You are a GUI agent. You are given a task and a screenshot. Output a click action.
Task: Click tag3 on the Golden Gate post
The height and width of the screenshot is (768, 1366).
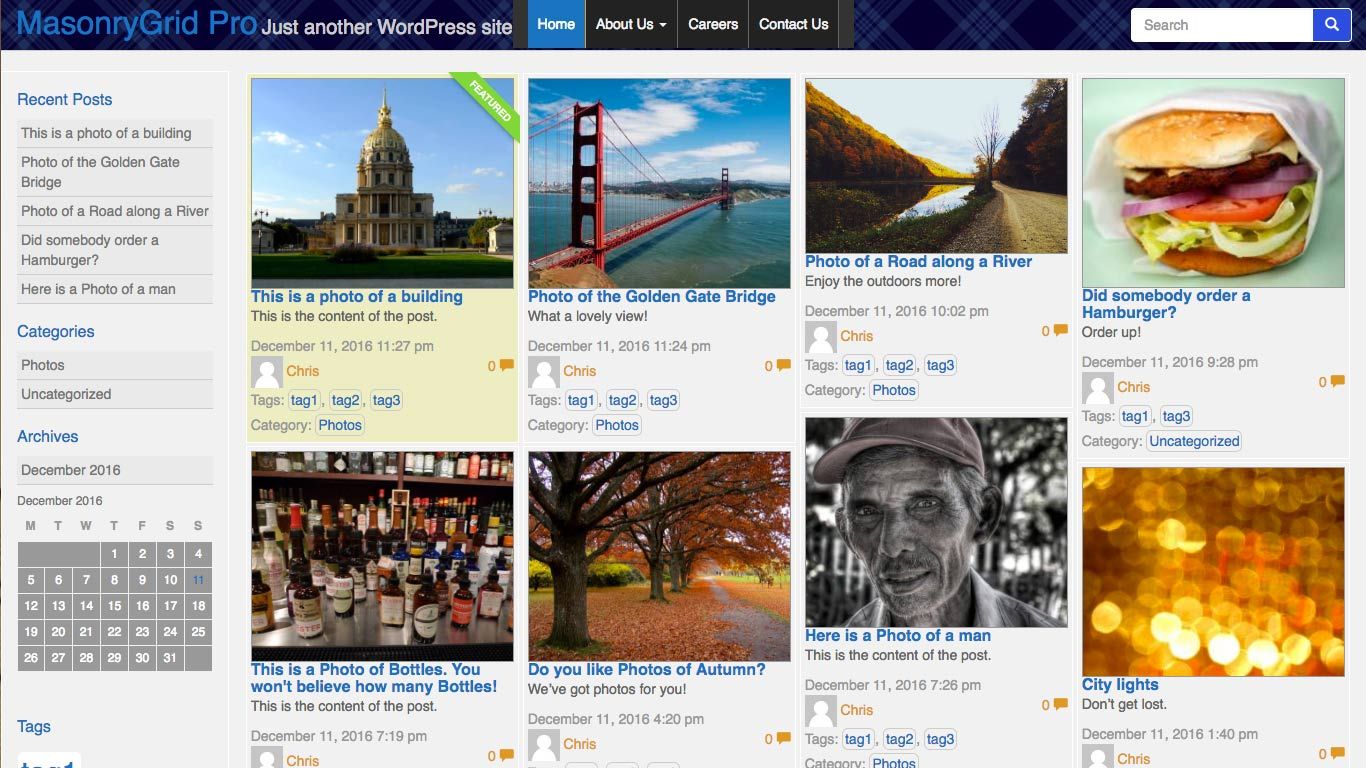pos(663,400)
